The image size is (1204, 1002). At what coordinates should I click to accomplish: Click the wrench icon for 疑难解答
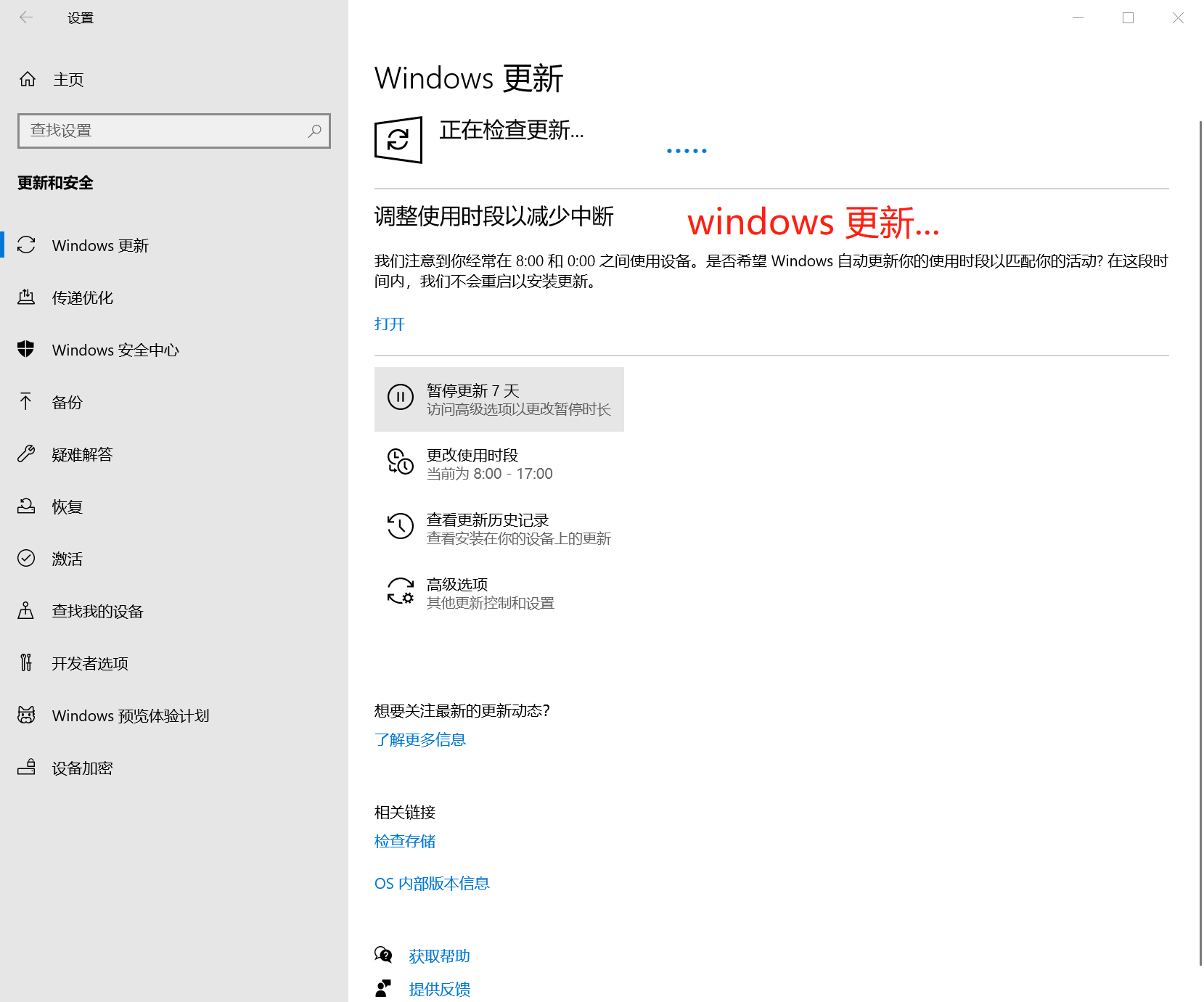(26, 454)
